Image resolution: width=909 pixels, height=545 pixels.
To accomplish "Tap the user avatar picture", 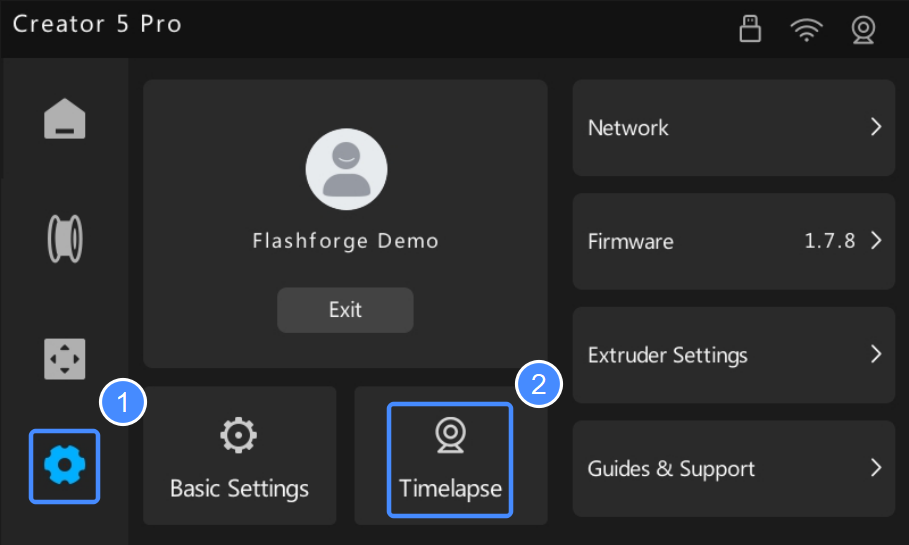I will (x=346, y=169).
